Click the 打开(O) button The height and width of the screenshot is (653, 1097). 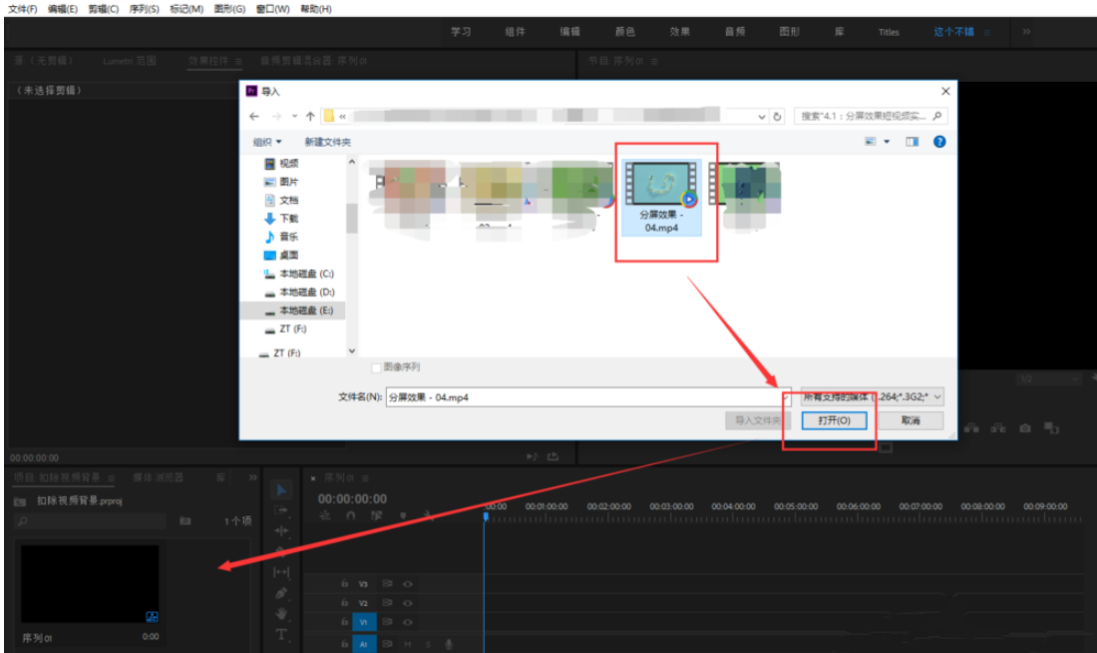tap(834, 421)
